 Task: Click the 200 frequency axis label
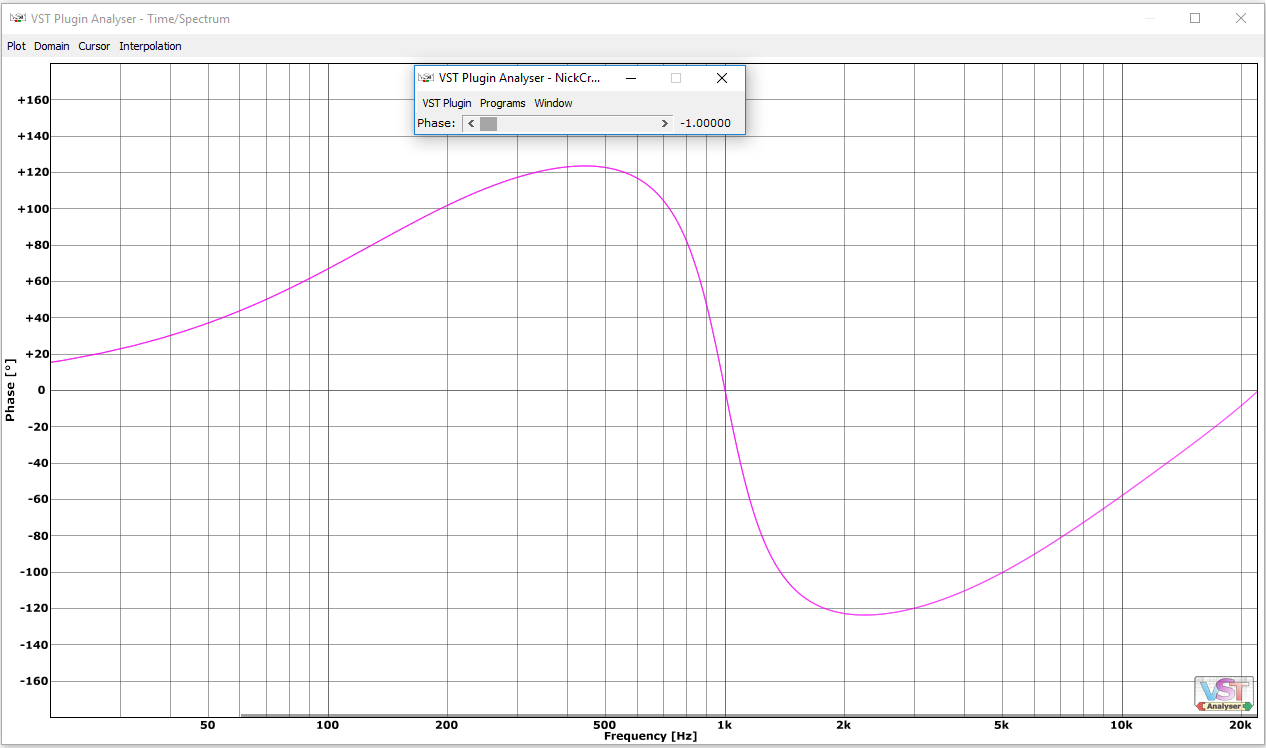tap(446, 725)
